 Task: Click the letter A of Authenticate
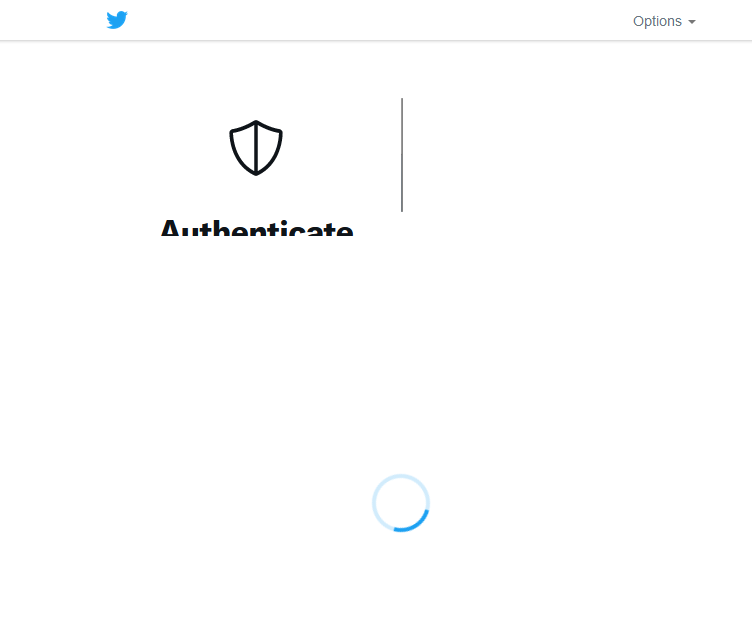click(170, 227)
